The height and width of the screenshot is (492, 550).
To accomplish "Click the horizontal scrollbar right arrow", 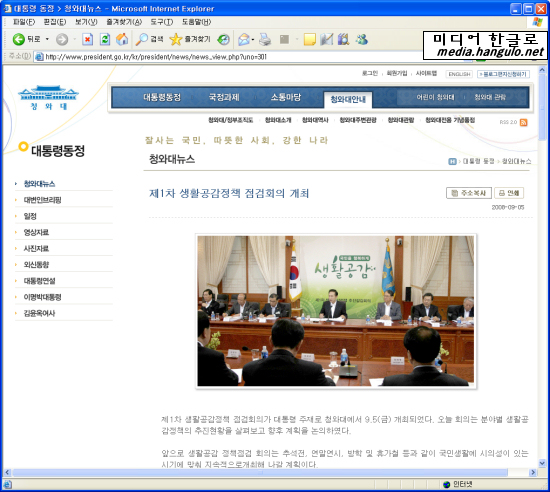I will [533, 472].
